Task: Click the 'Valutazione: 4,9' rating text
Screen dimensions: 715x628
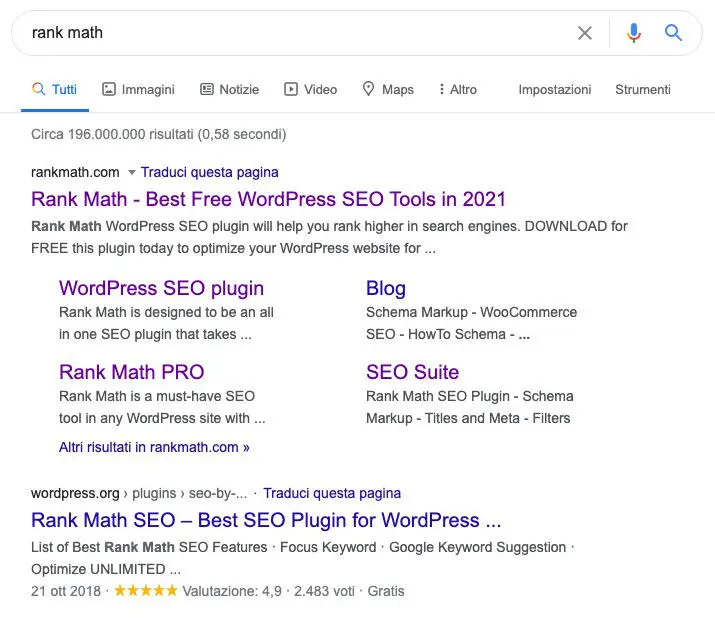Action: [232, 592]
